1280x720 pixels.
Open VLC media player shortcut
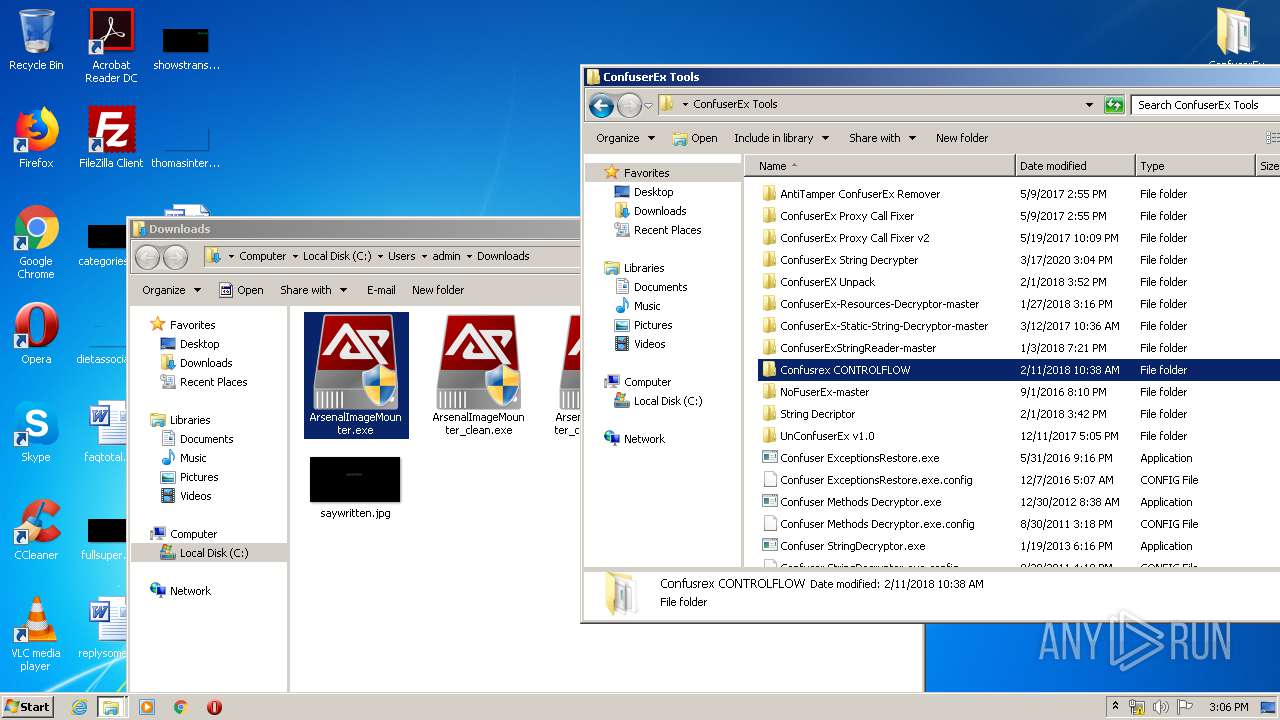point(36,634)
